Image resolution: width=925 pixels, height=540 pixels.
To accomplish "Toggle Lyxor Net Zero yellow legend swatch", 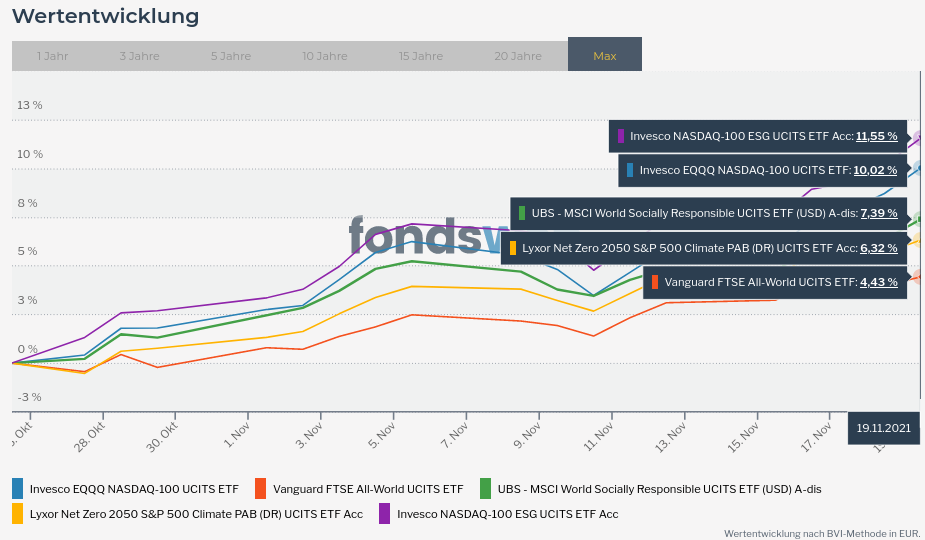I will click(17, 514).
